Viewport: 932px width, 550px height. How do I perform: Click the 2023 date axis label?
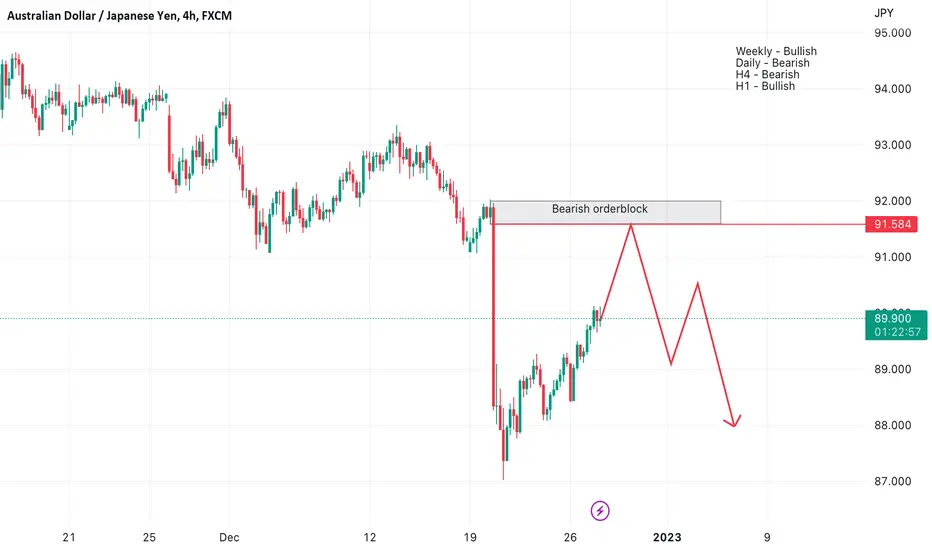coord(667,537)
